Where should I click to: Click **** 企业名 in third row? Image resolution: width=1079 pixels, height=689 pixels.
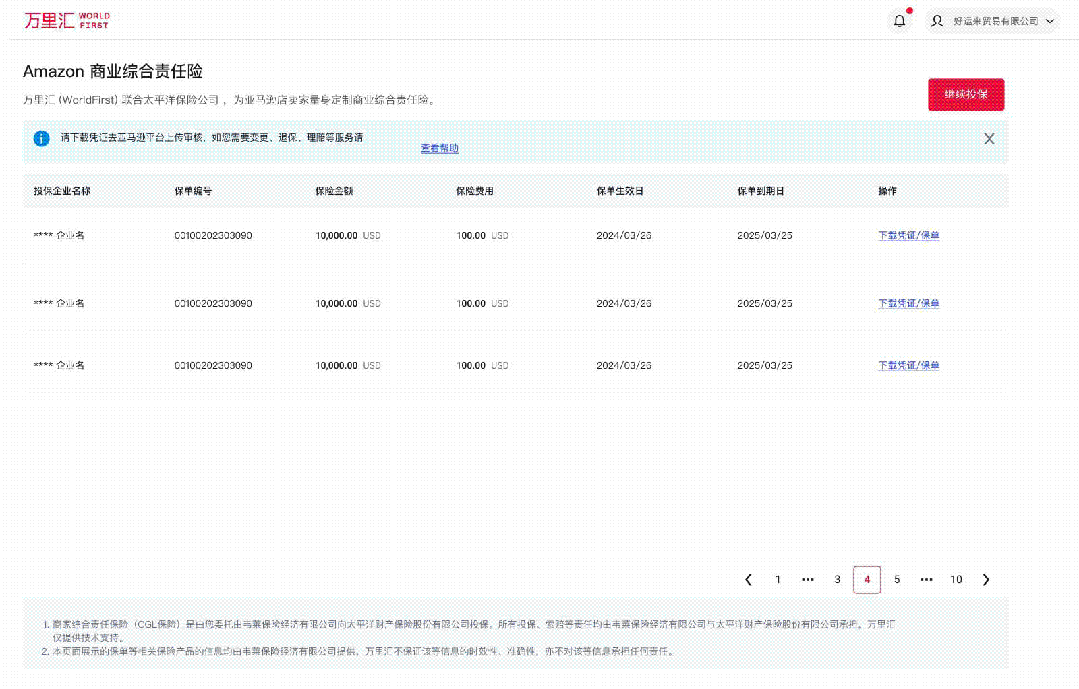59,365
